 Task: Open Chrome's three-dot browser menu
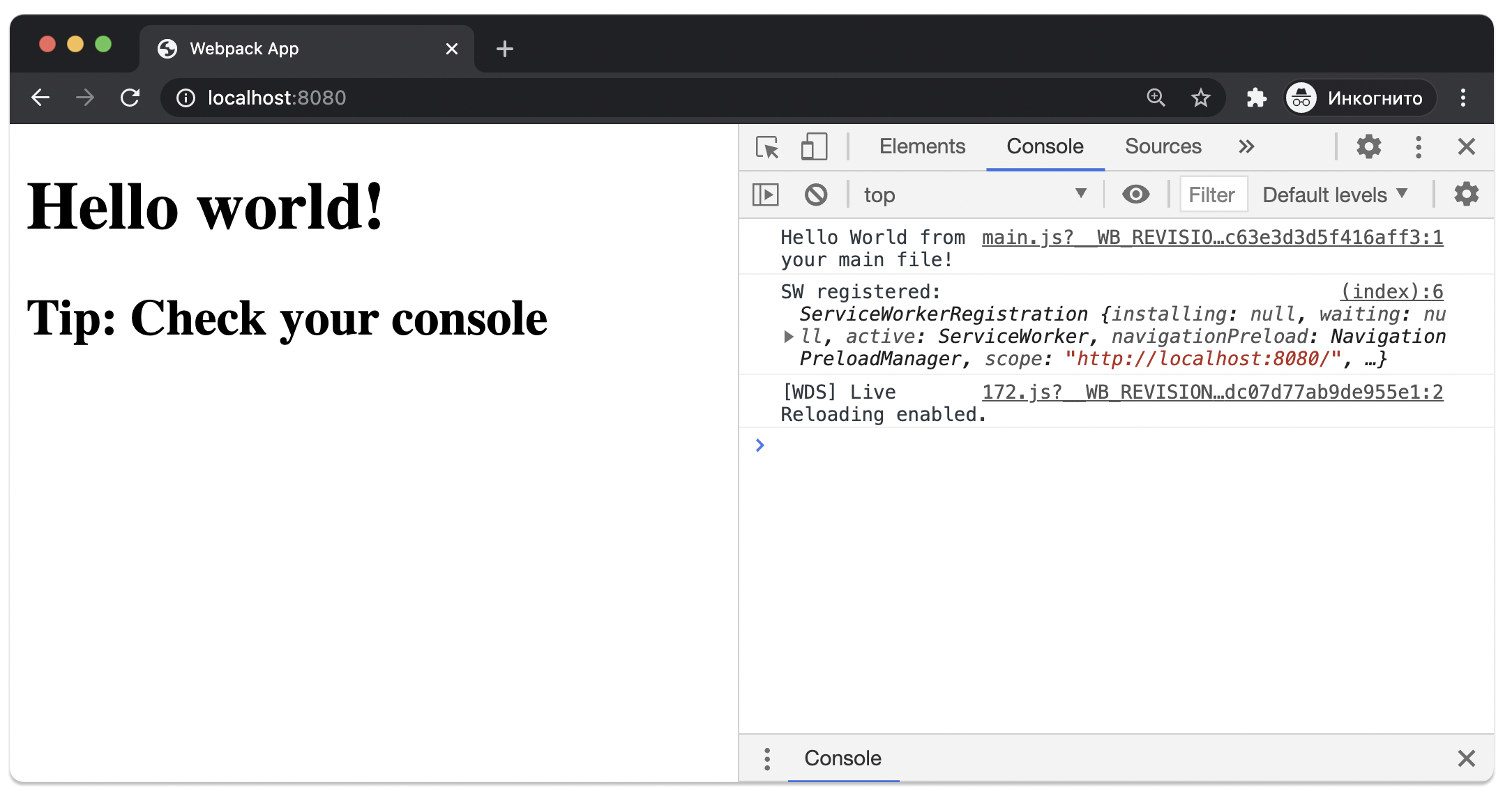coord(1464,98)
